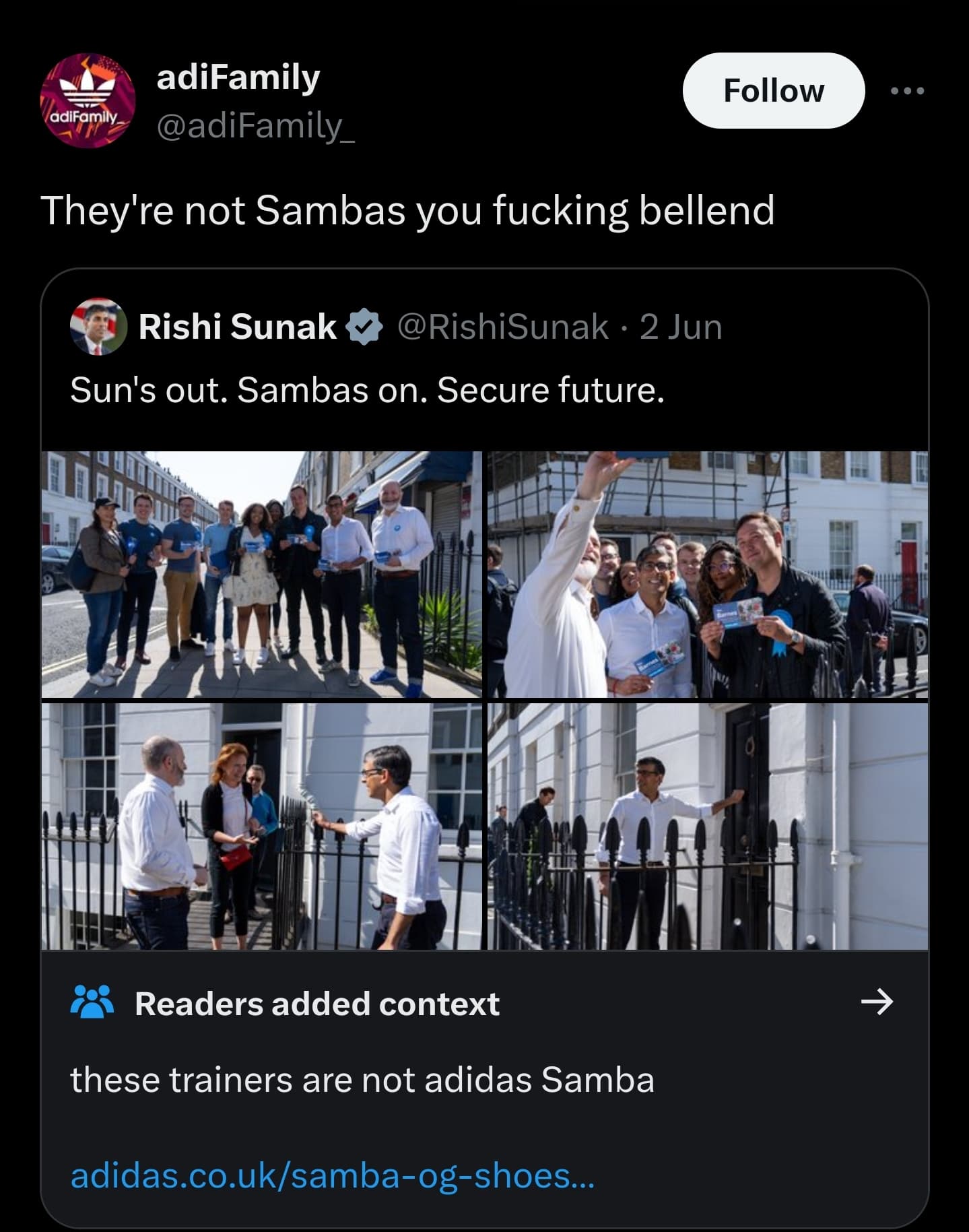Expand the community note with arrow
This screenshot has width=969, height=1232.
click(x=877, y=1002)
